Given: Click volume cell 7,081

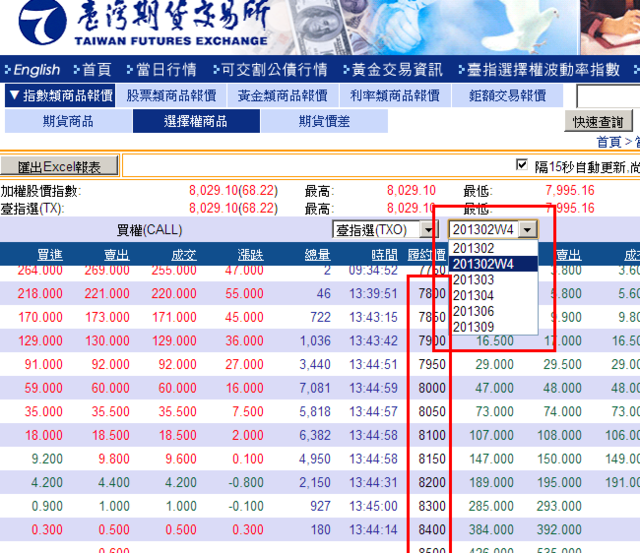Looking at the screenshot, I should click(315, 388).
